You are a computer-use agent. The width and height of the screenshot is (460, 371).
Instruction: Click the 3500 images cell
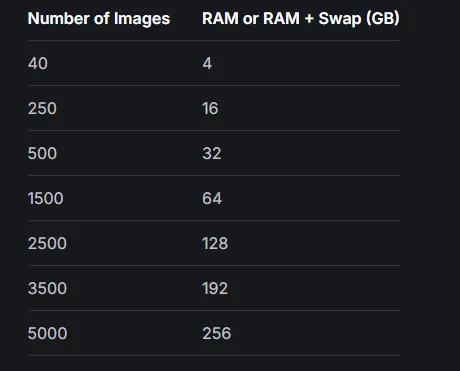pyautogui.click(x=47, y=288)
